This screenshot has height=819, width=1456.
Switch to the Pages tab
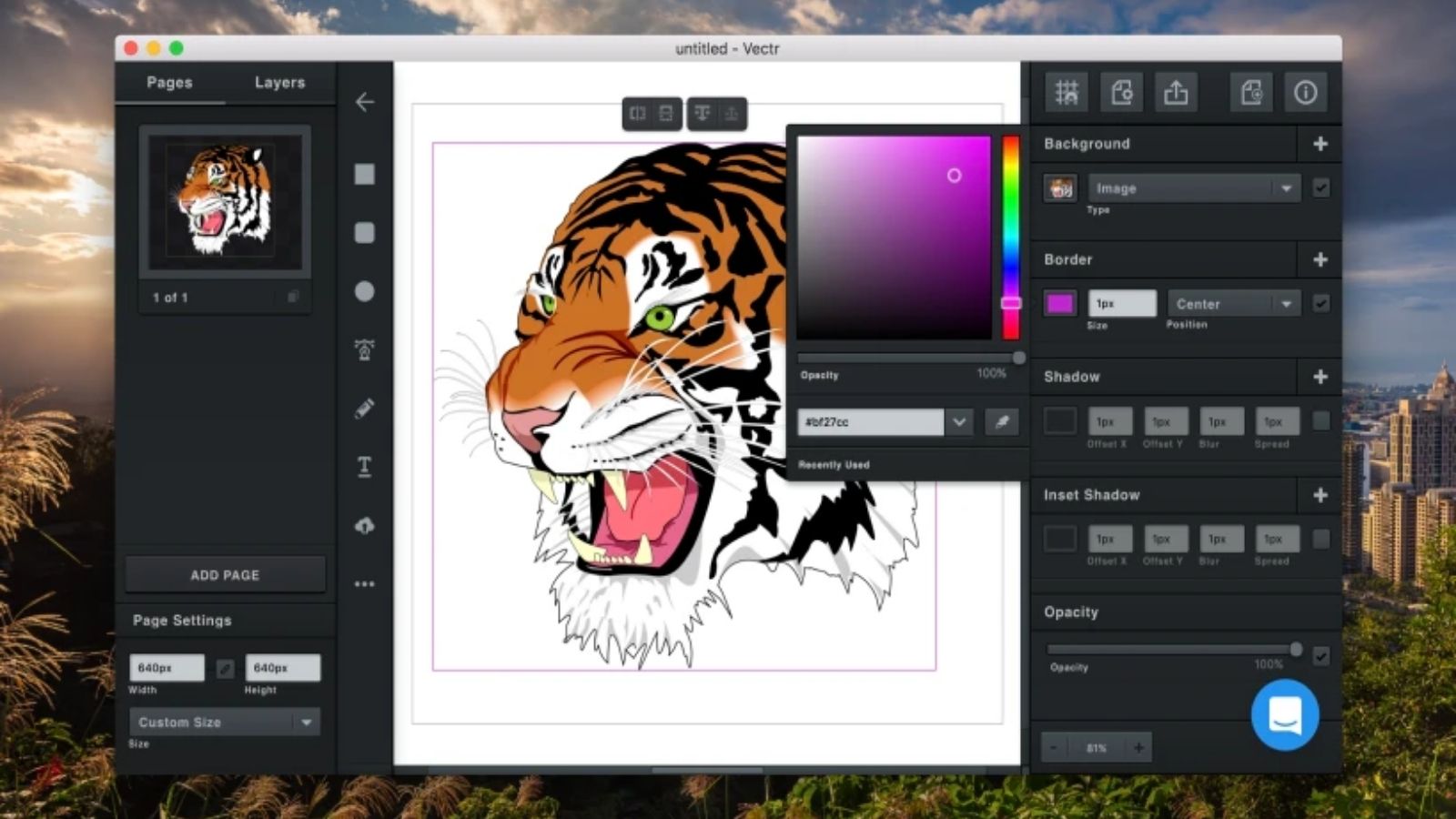pyautogui.click(x=169, y=83)
